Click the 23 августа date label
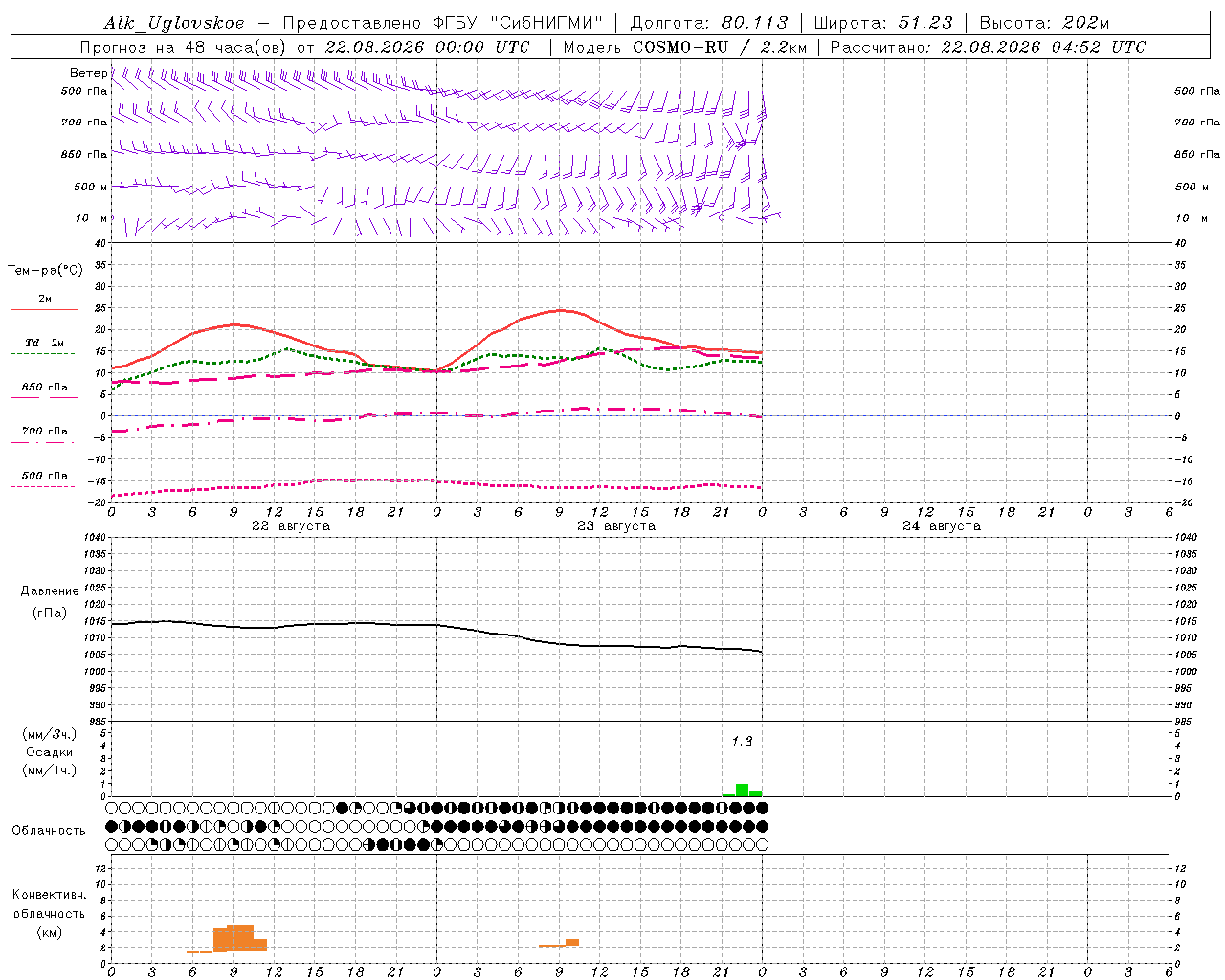Image resolution: width=1225 pixels, height=980 pixels. click(x=615, y=526)
